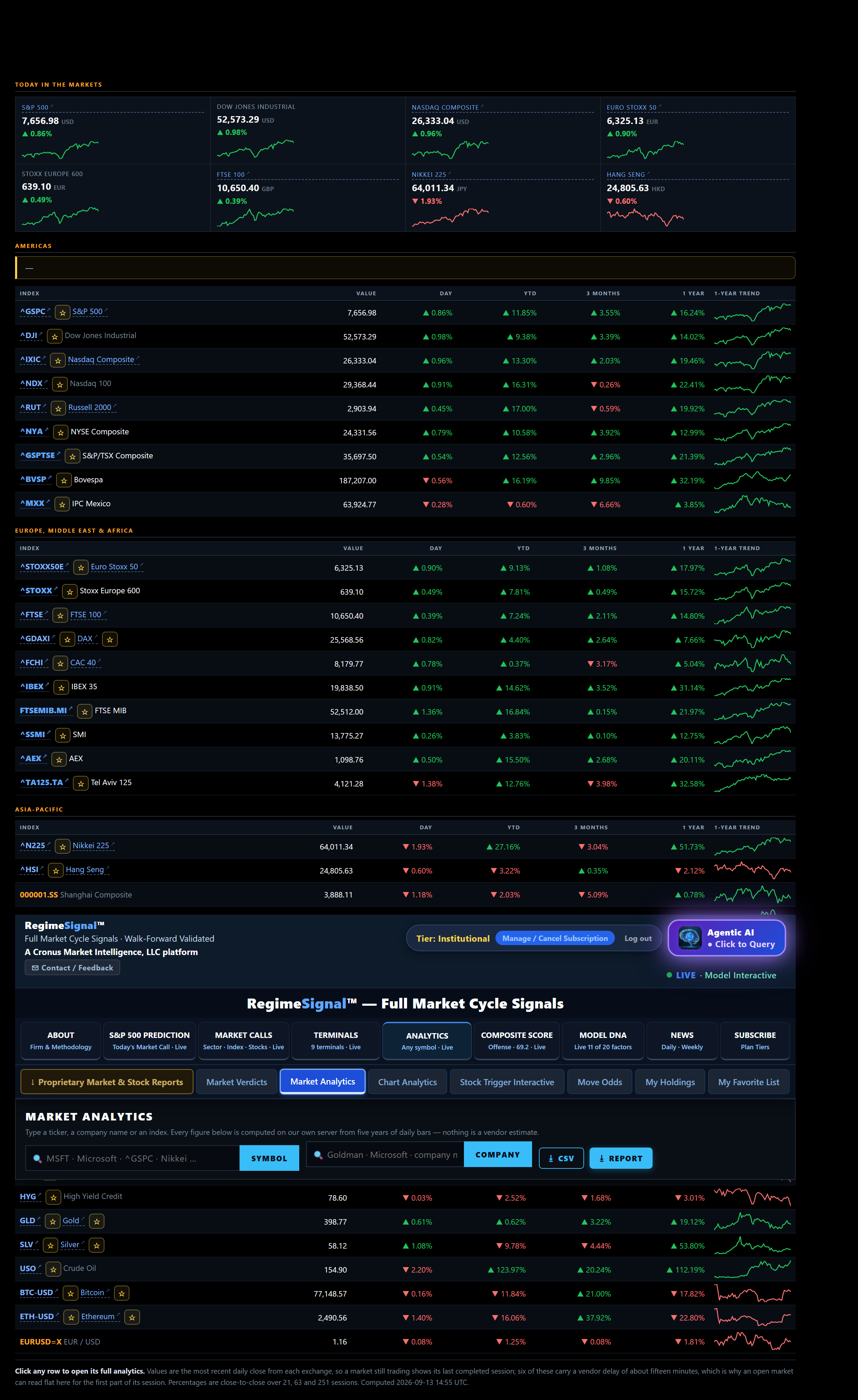Favorite NYSE Composite using its star icon

pos(61,432)
